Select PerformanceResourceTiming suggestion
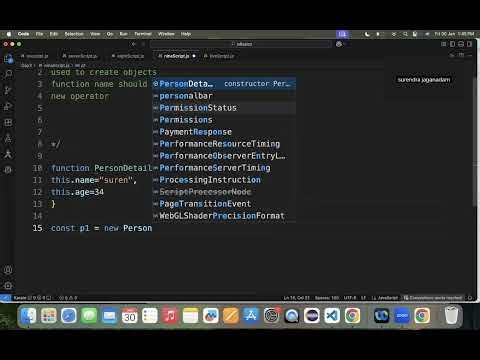The height and width of the screenshot is (360, 480). (x=224, y=144)
